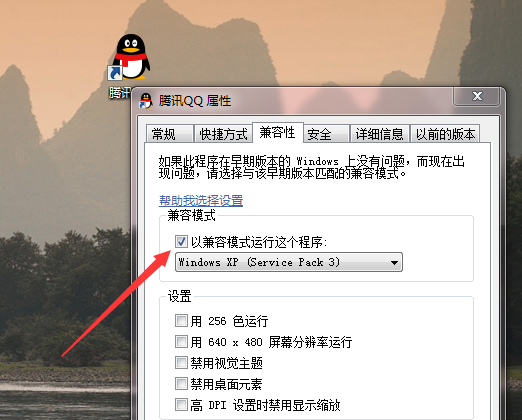Enable 用 256 色运行 checkbox
522x420 pixels.
point(181,321)
